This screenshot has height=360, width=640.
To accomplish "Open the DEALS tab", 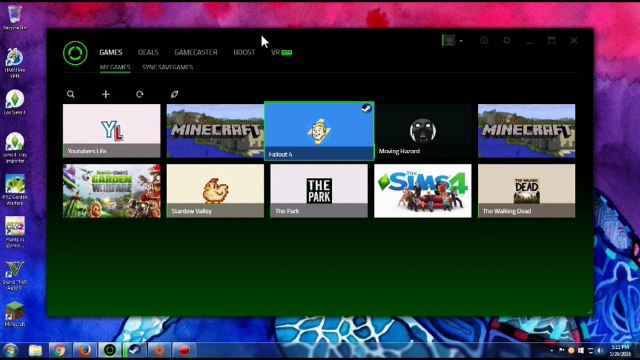I will (148, 52).
